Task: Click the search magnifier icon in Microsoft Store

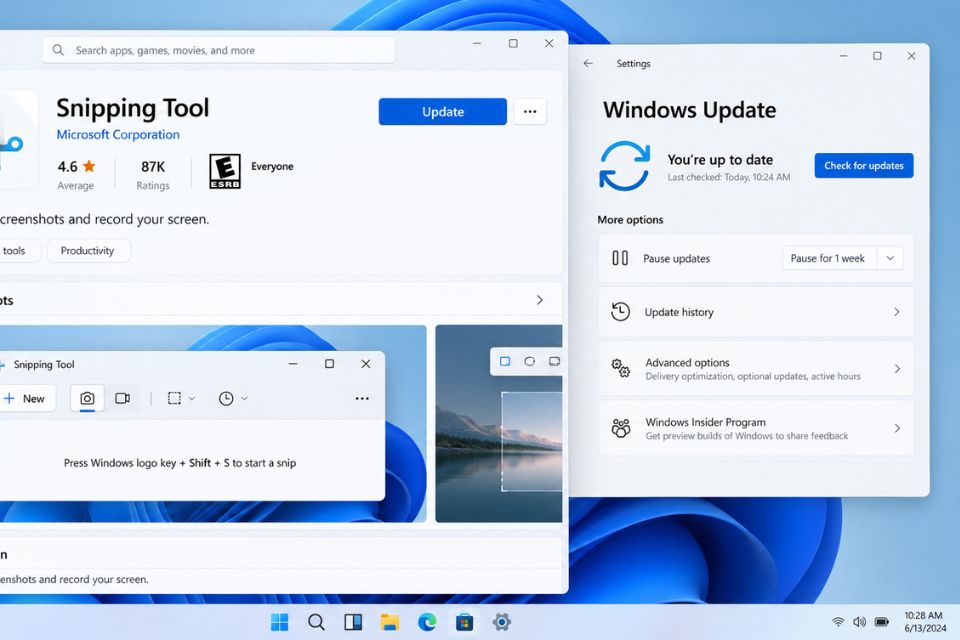Action: click(x=58, y=50)
